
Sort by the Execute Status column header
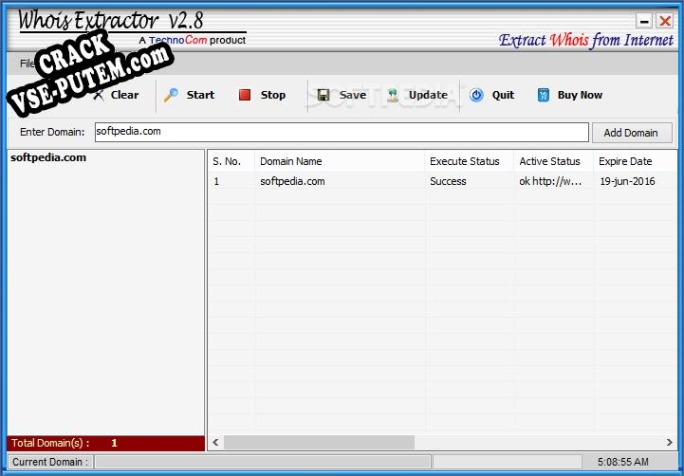click(x=469, y=161)
